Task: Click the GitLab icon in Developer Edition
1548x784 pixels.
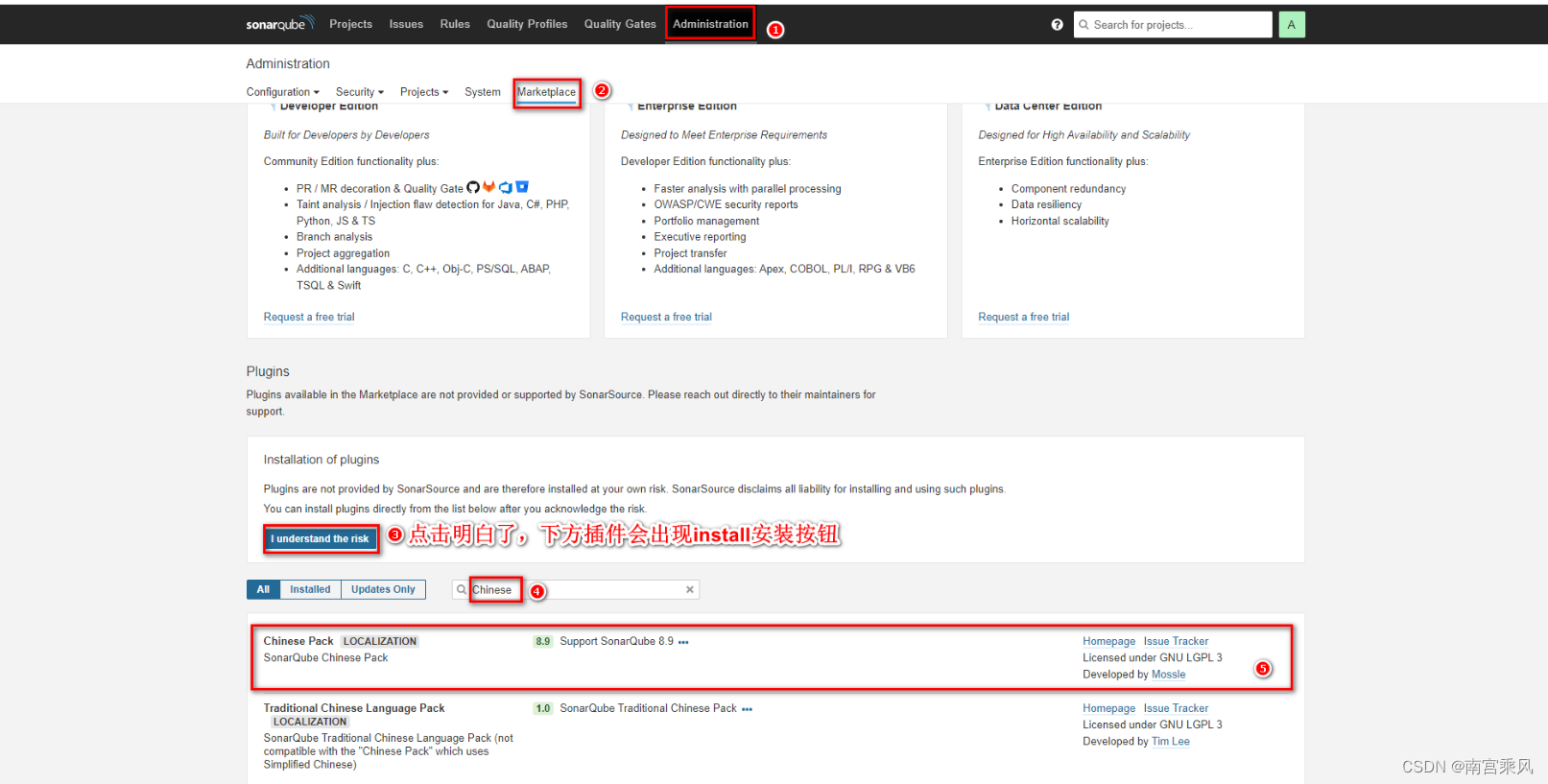Action: click(489, 187)
